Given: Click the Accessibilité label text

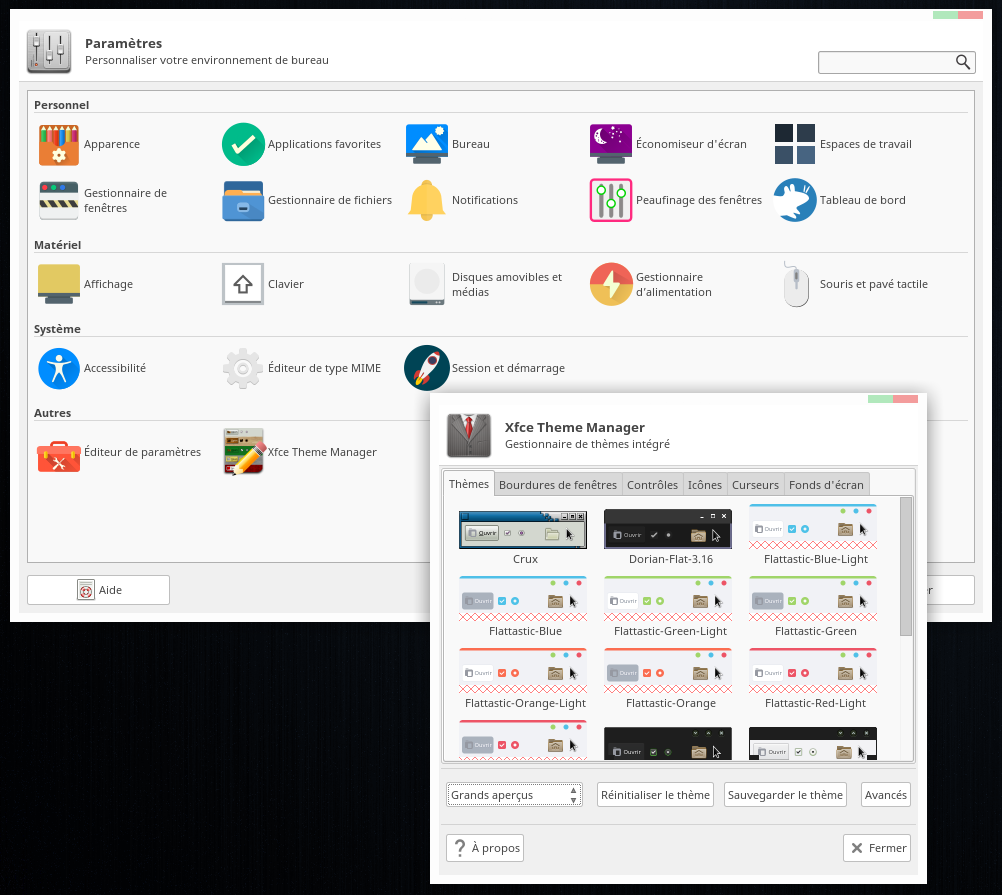Looking at the screenshot, I should pos(115,369).
